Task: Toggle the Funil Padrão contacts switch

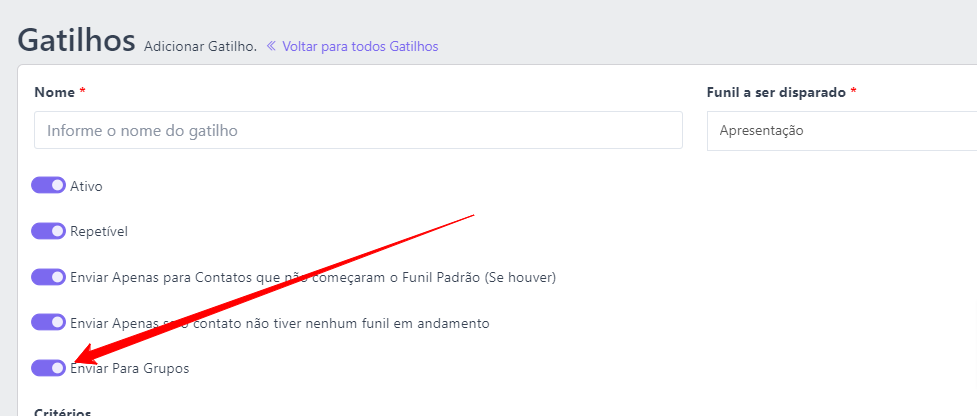Action: coord(49,277)
